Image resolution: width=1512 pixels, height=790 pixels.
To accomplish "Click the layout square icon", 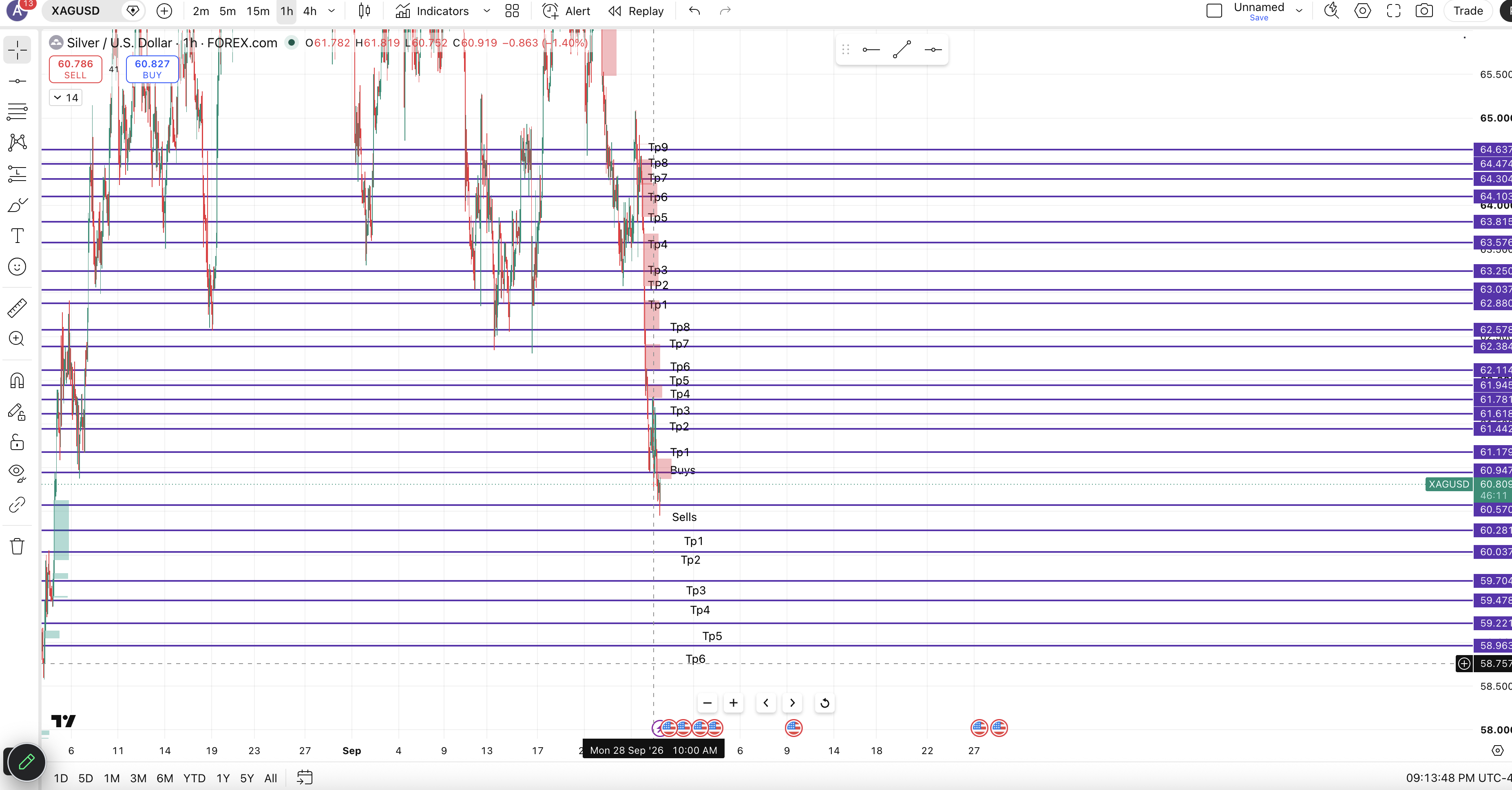I will click(1214, 11).
